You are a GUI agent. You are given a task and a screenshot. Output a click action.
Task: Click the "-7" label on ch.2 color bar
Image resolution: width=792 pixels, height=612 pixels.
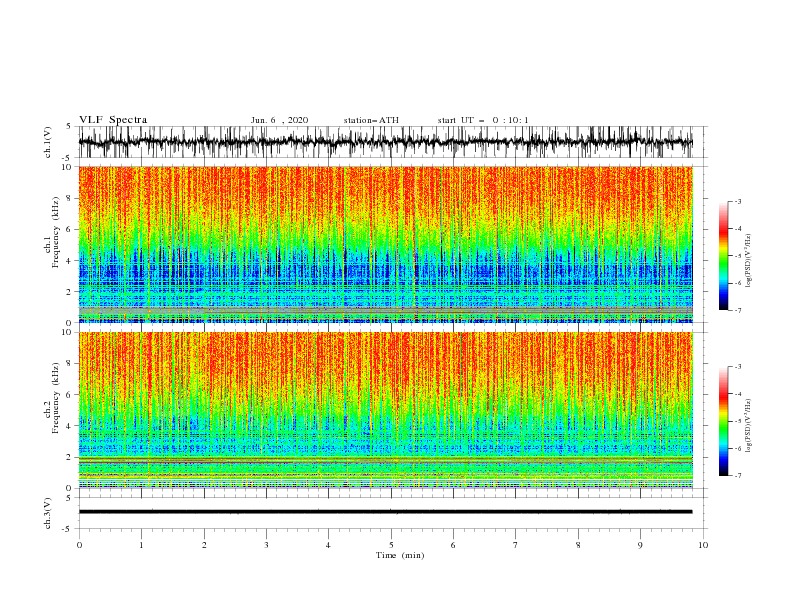click(x=738, y=476)
